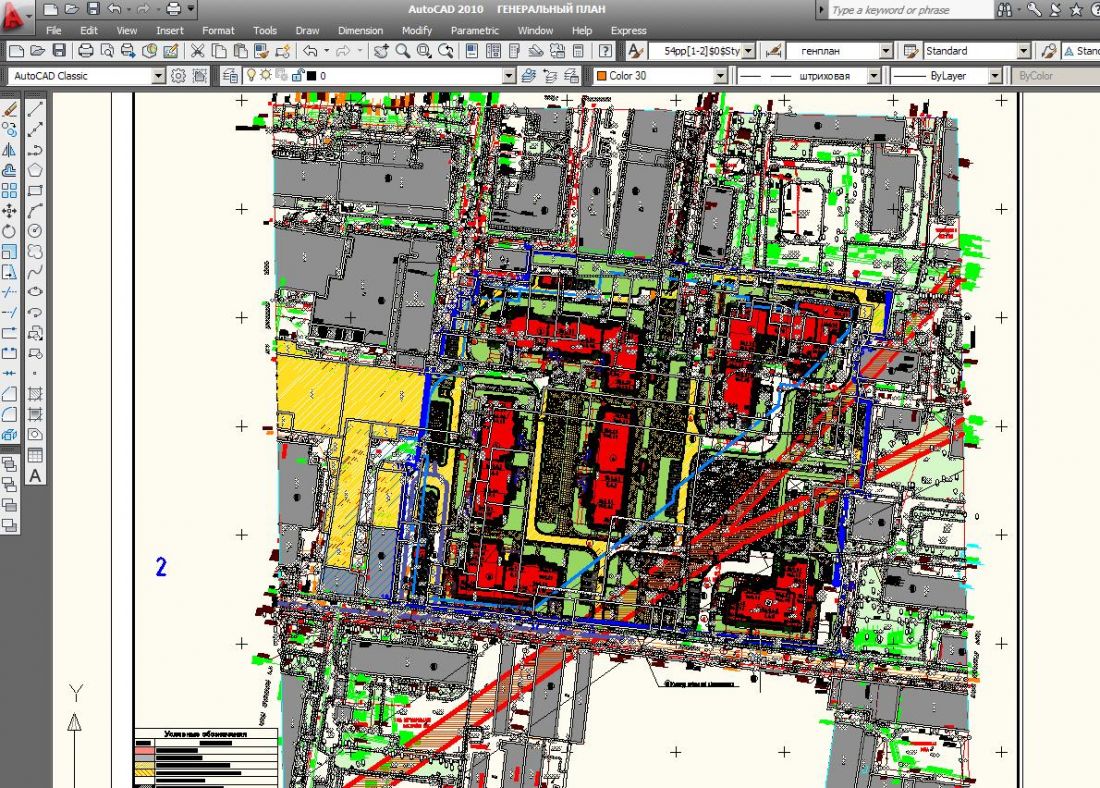Select the Mirror tool
The height and width of the screenshot is (788, 1100).
coord(10,149)
